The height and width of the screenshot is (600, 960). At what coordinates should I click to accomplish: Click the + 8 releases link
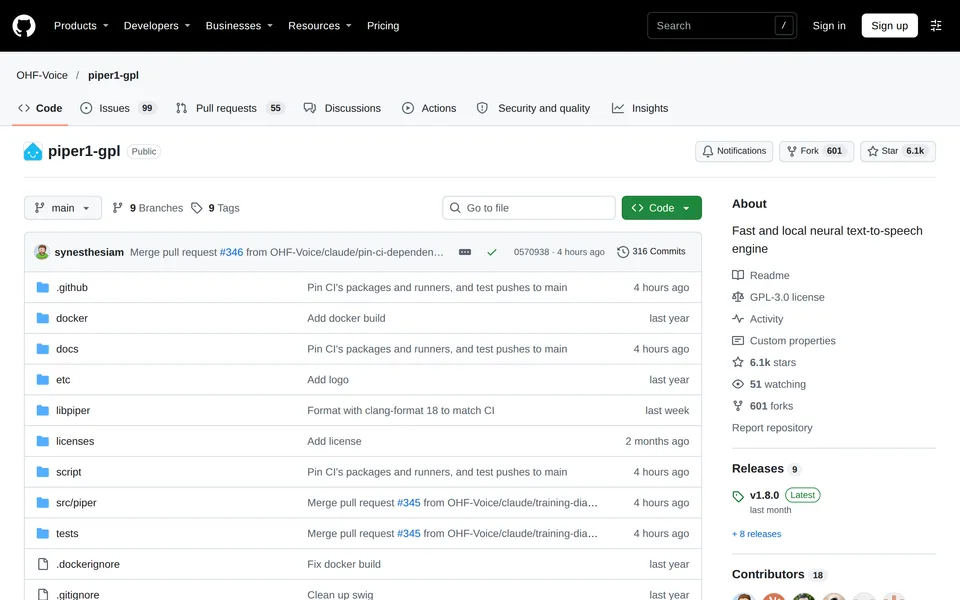[x=757, y=534]
